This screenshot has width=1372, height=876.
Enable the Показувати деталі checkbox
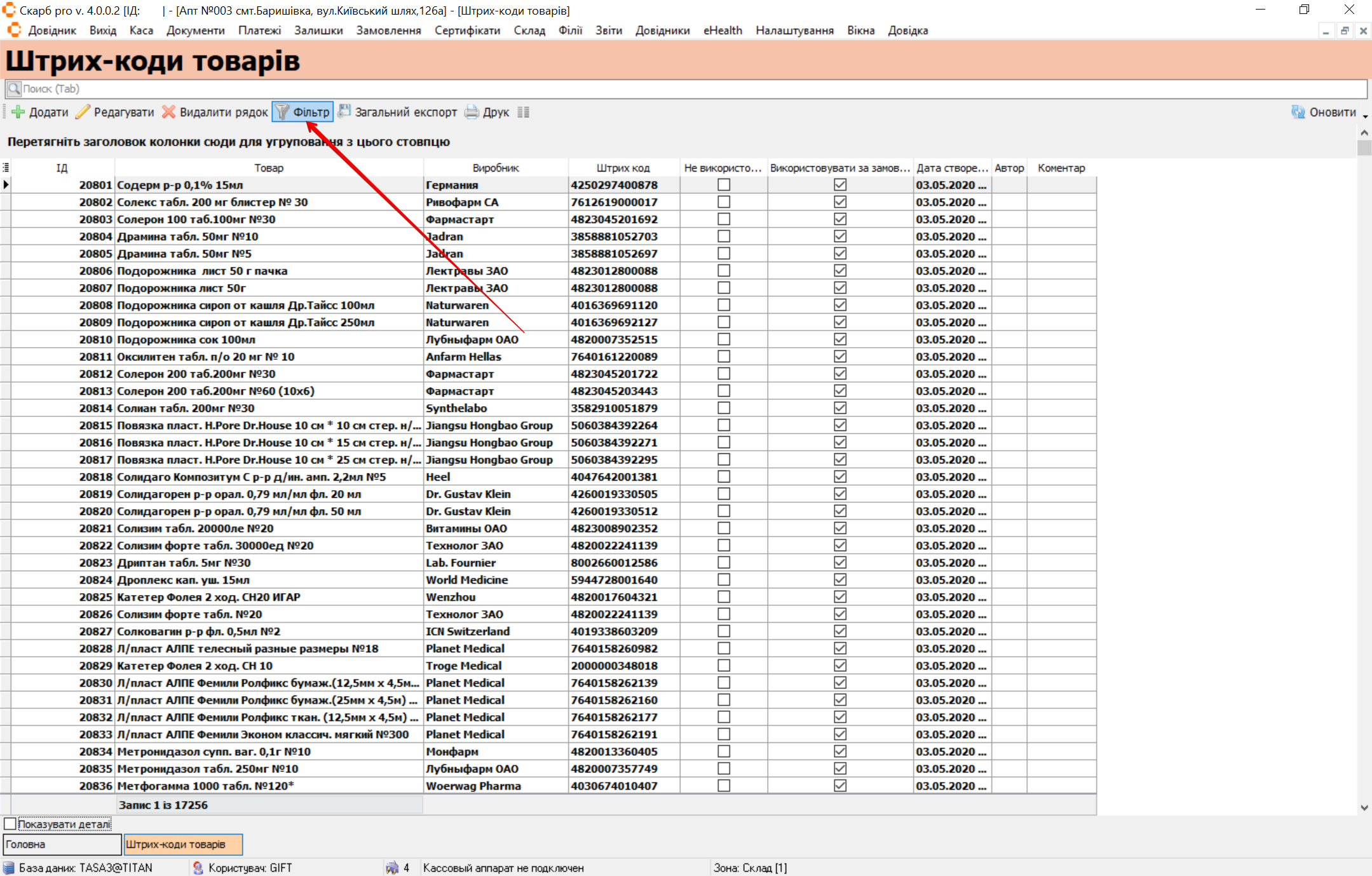(x=10, y=824)
